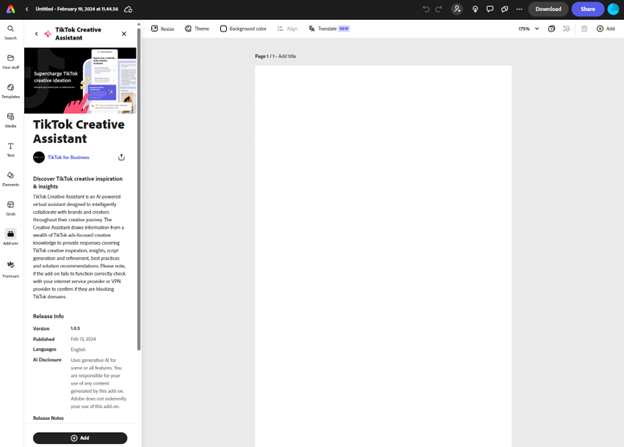Open Premium in the left sidebar
Image resolution: width=624 pixels, height=447 pixels.
point(11,269)
